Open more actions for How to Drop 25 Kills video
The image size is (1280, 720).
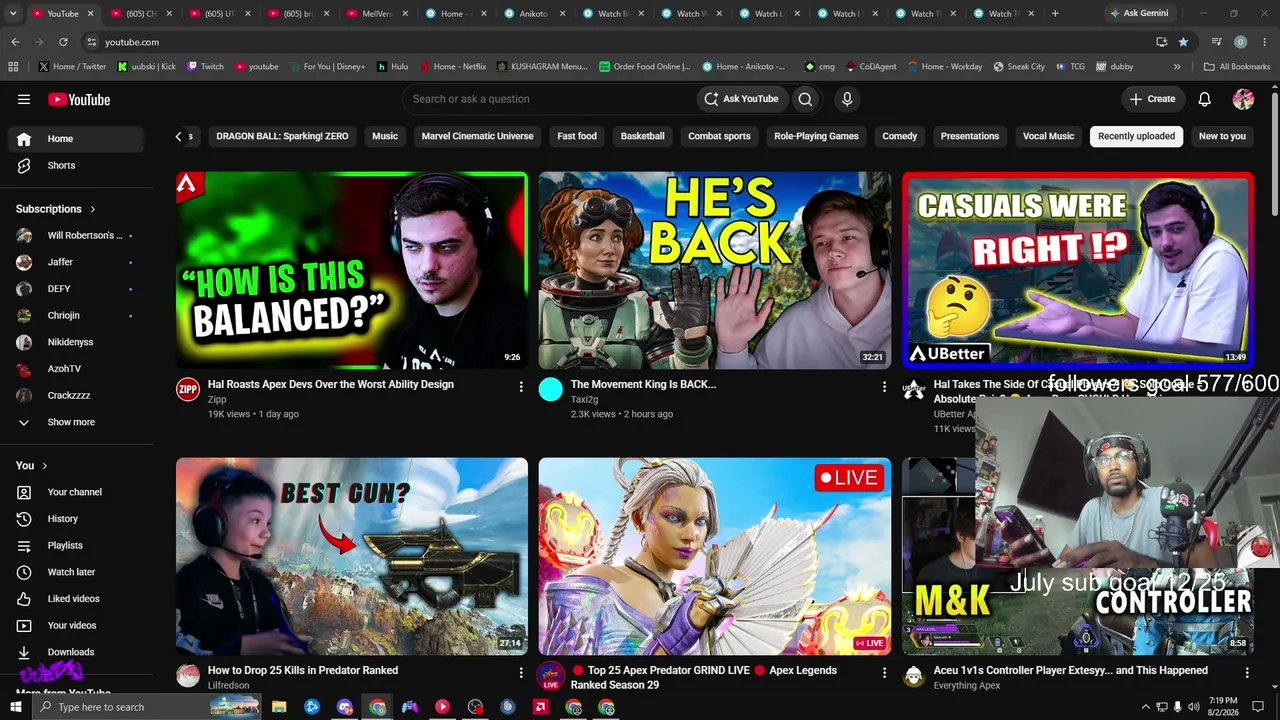point(521,672)
